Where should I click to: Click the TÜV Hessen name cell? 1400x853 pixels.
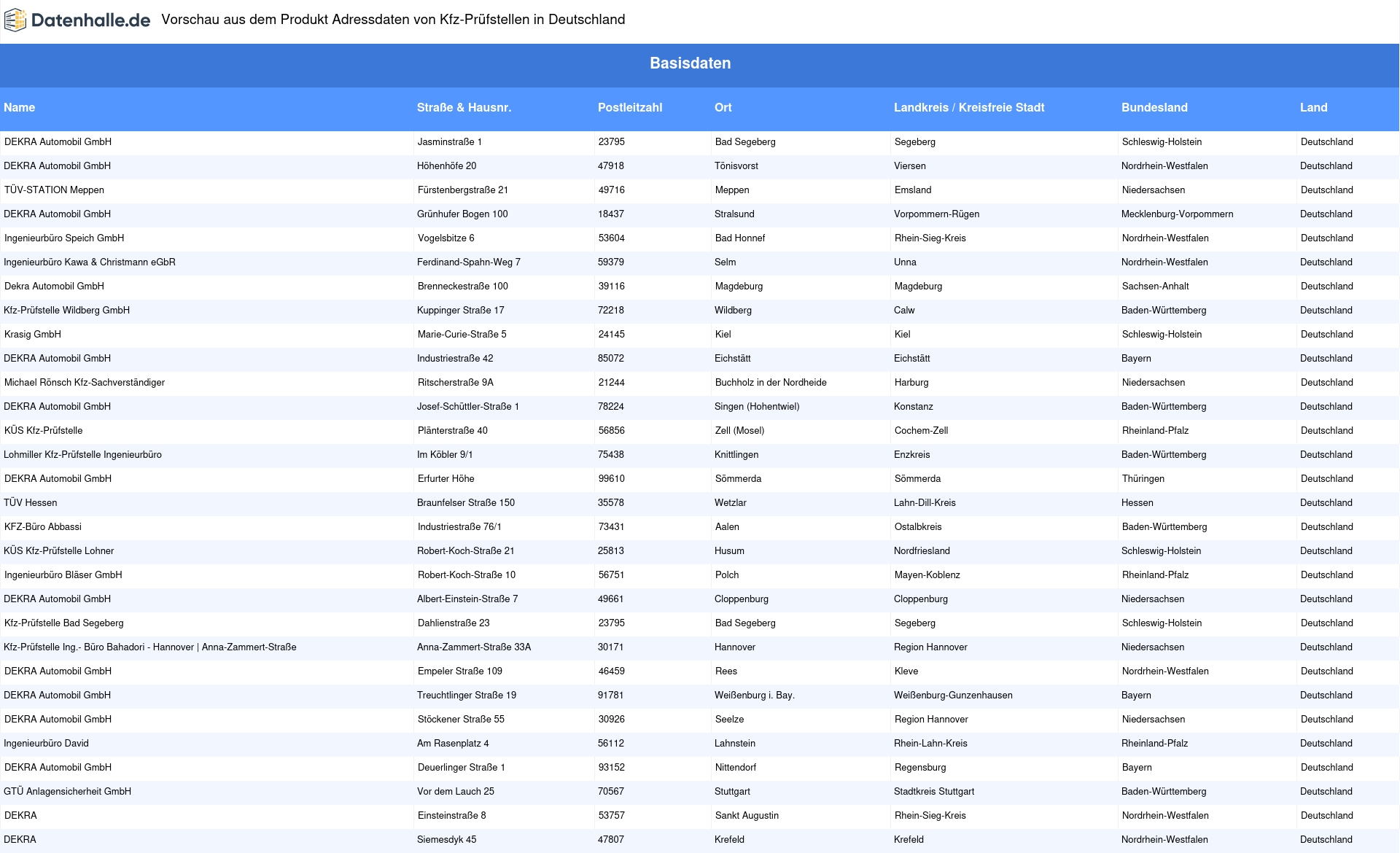click(30, 502)
